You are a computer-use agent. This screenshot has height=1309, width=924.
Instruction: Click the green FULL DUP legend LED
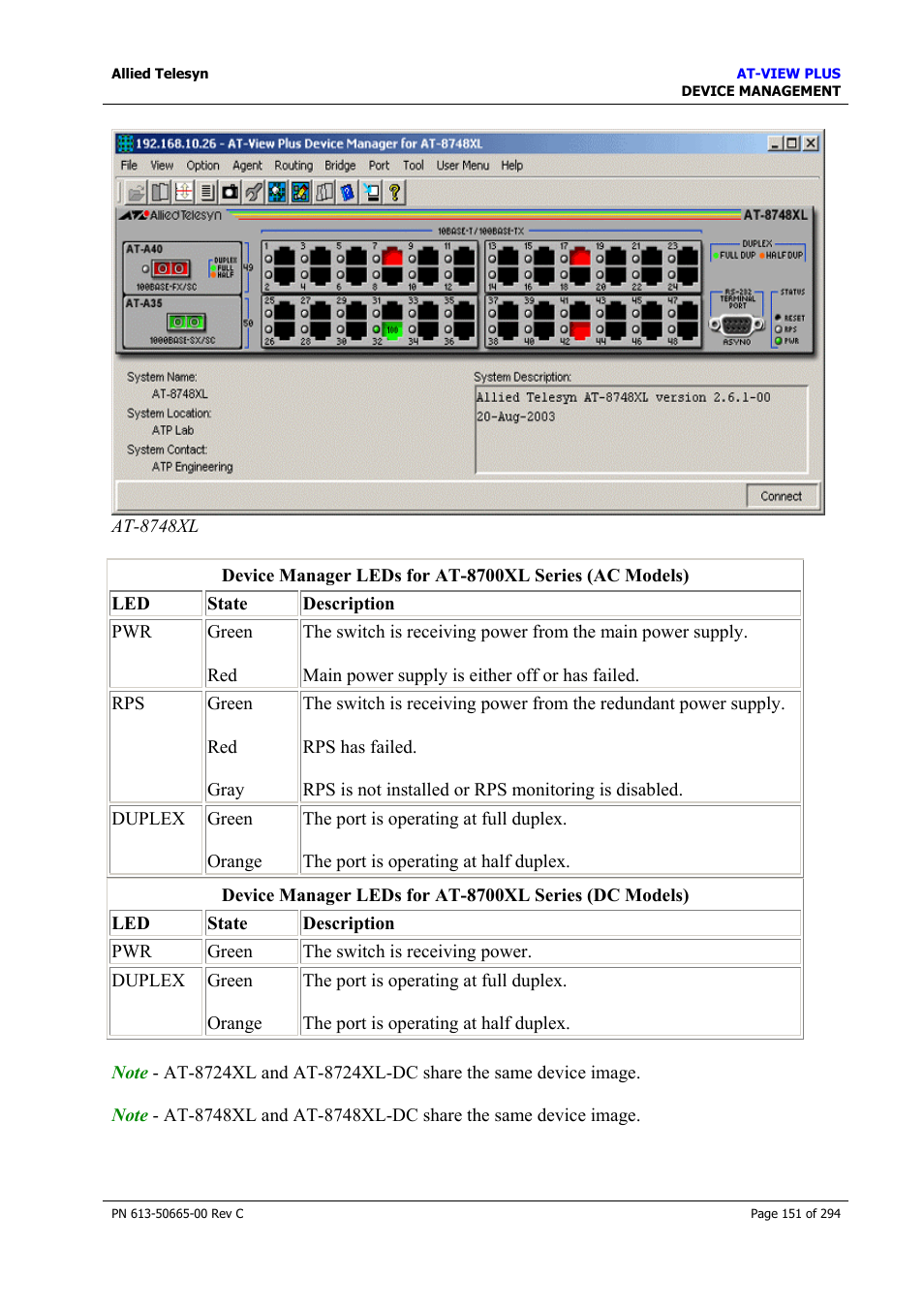click(716, 256)
